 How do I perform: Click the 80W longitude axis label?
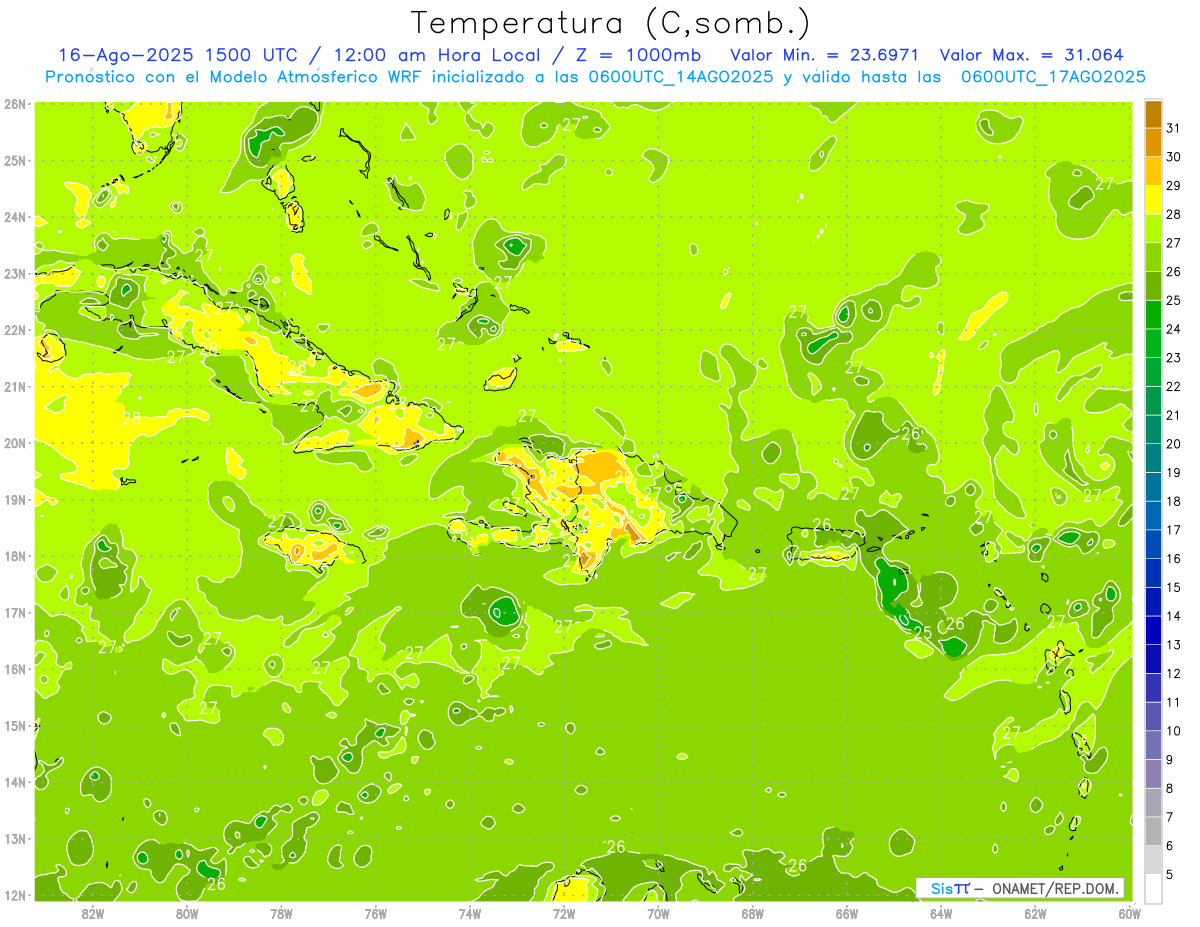tap(187, 913)
